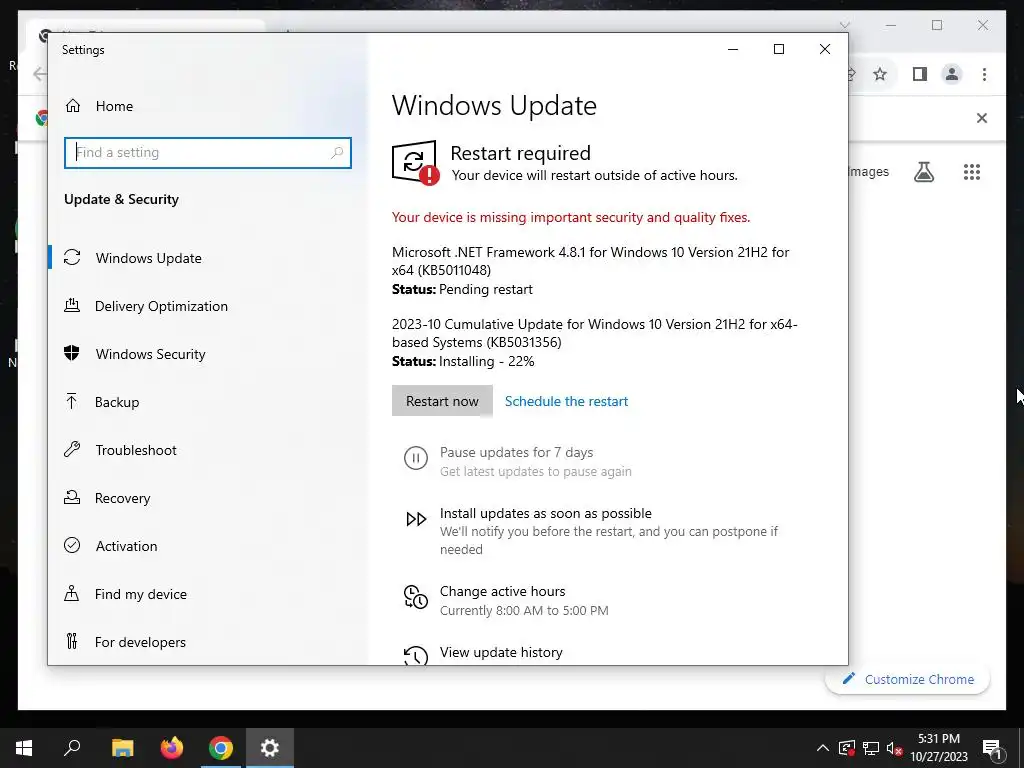Open Chrome tab search dropdown chevron
The width and height of the screenshot is (1024, 768).
[844, 25]
